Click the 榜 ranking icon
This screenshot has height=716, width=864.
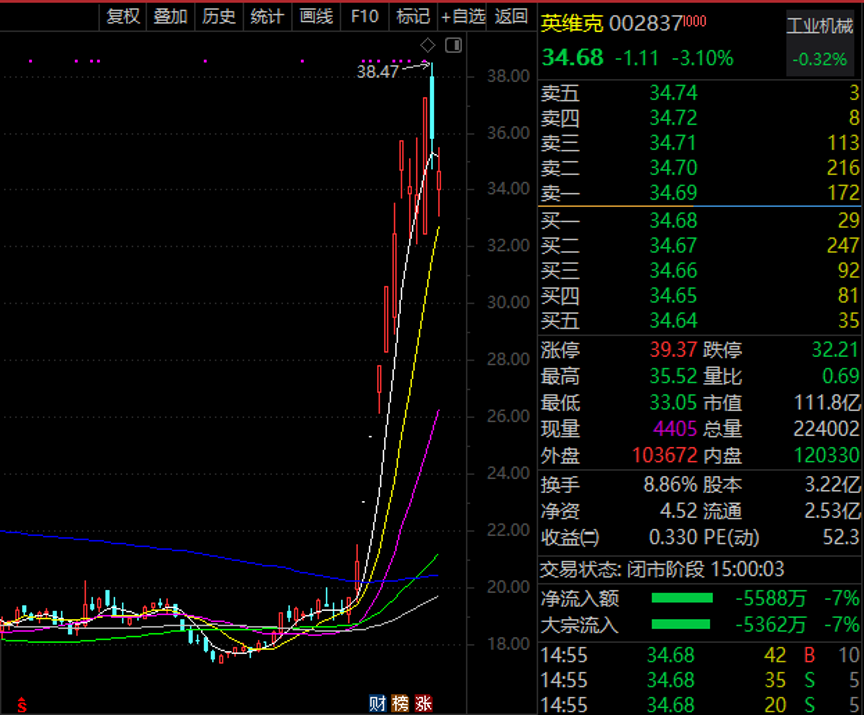point(401,702)
